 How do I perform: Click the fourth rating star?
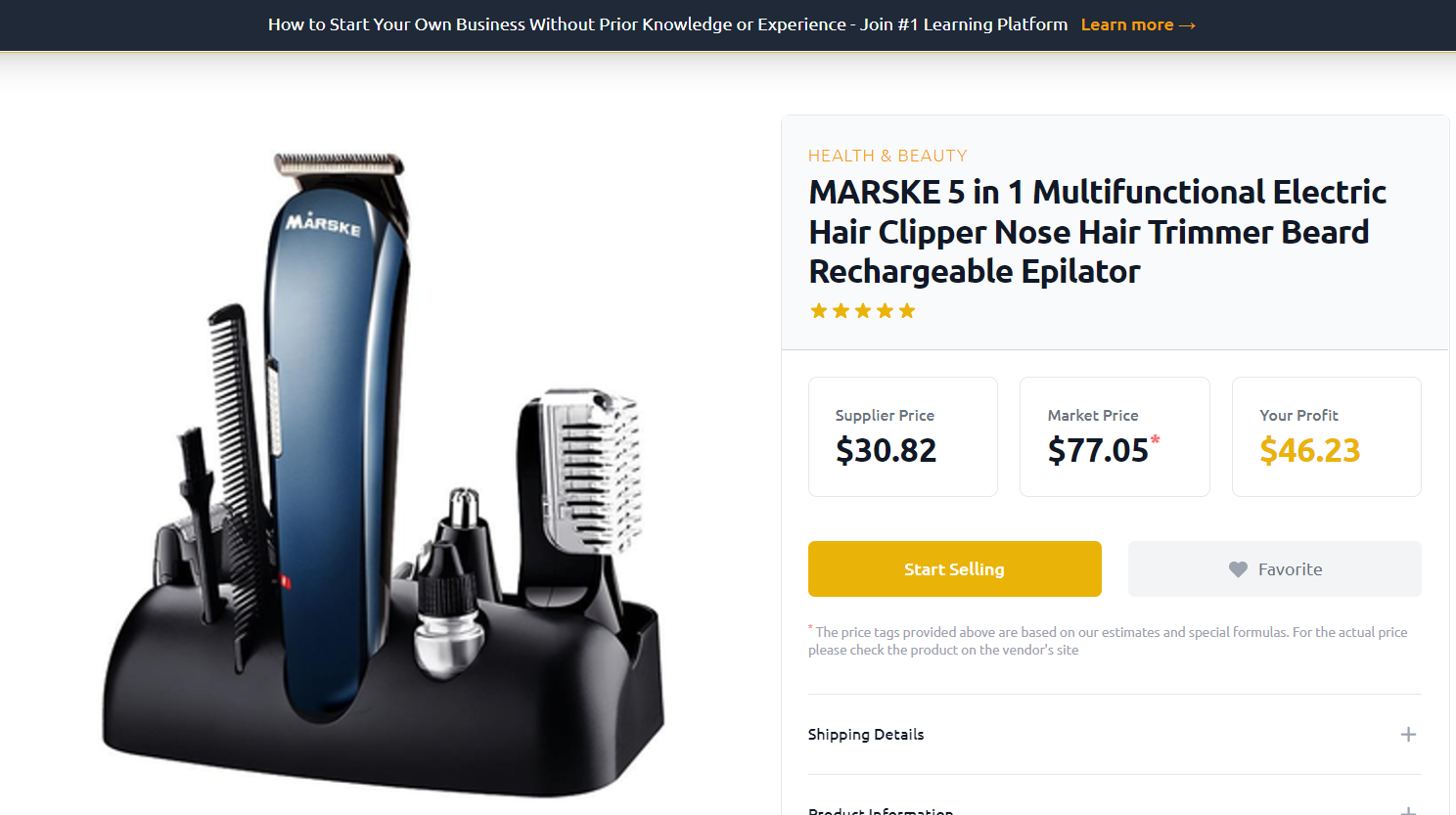point(885,311)
